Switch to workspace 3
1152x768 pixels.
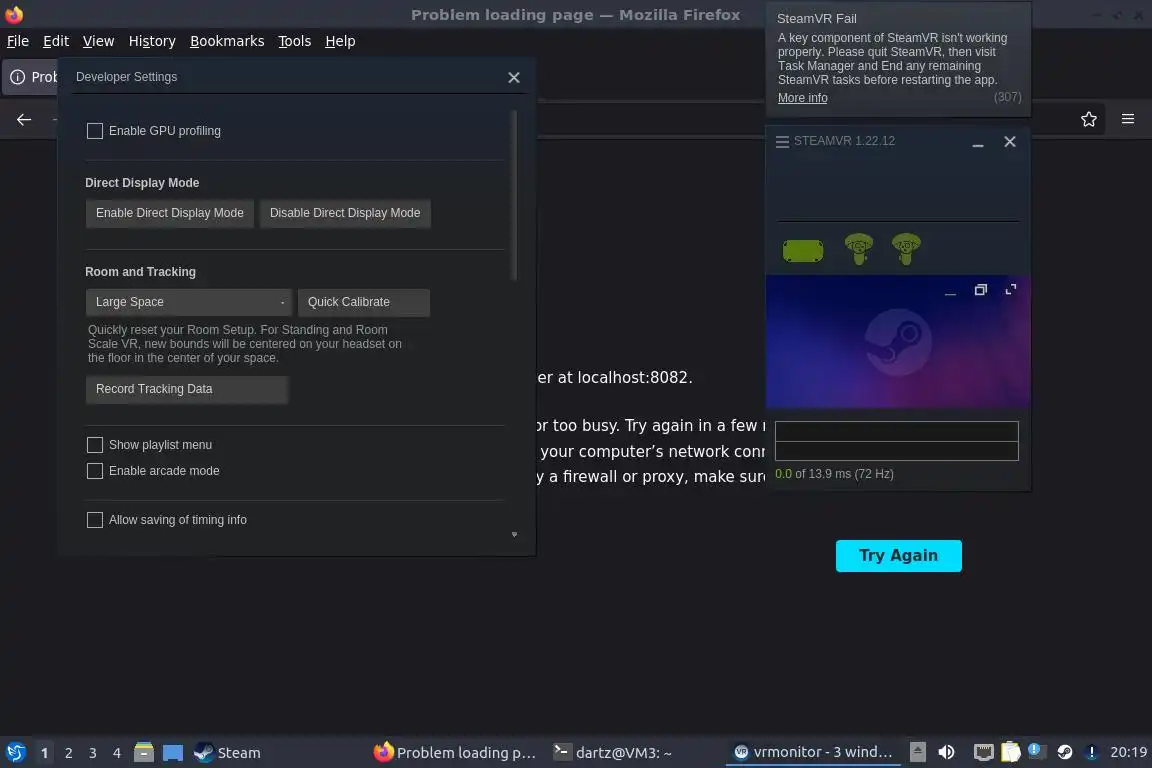[x=93, y=753]
